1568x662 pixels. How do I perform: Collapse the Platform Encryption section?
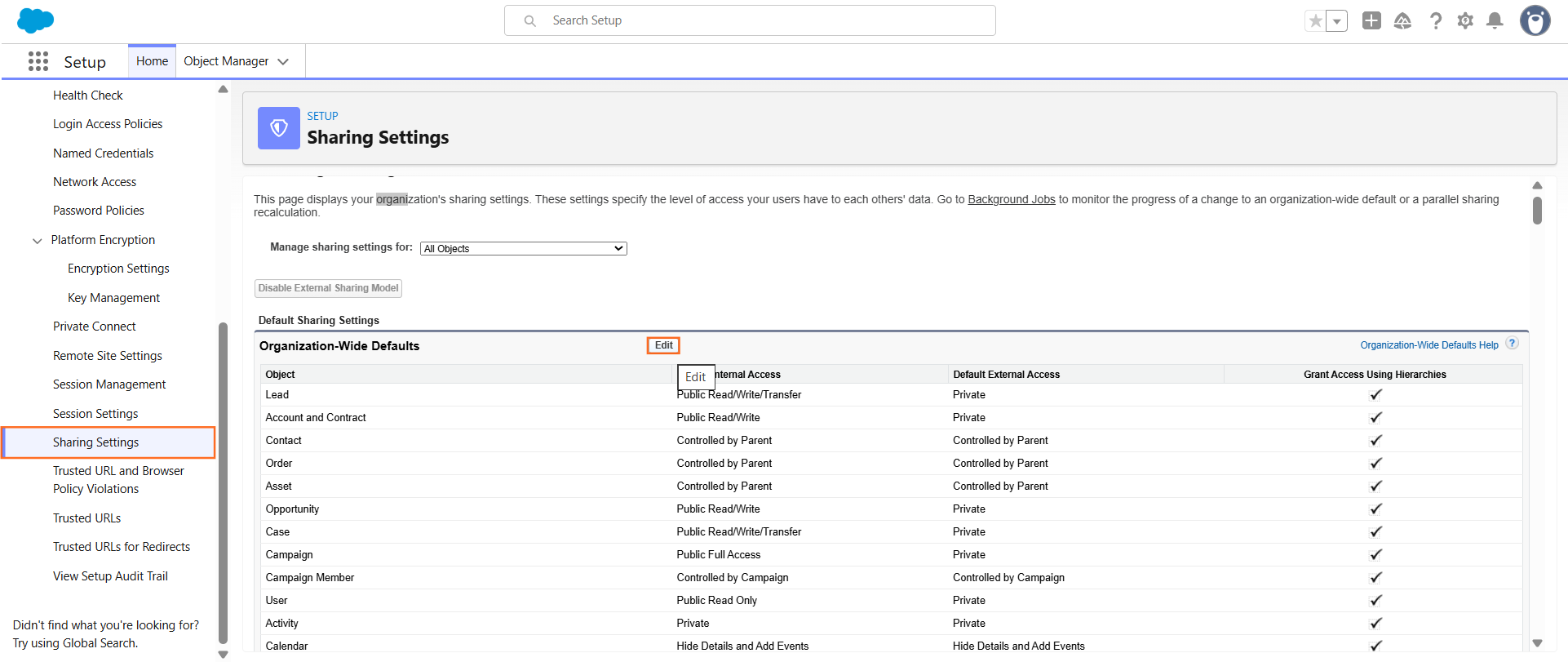click(x=37, y=241)
